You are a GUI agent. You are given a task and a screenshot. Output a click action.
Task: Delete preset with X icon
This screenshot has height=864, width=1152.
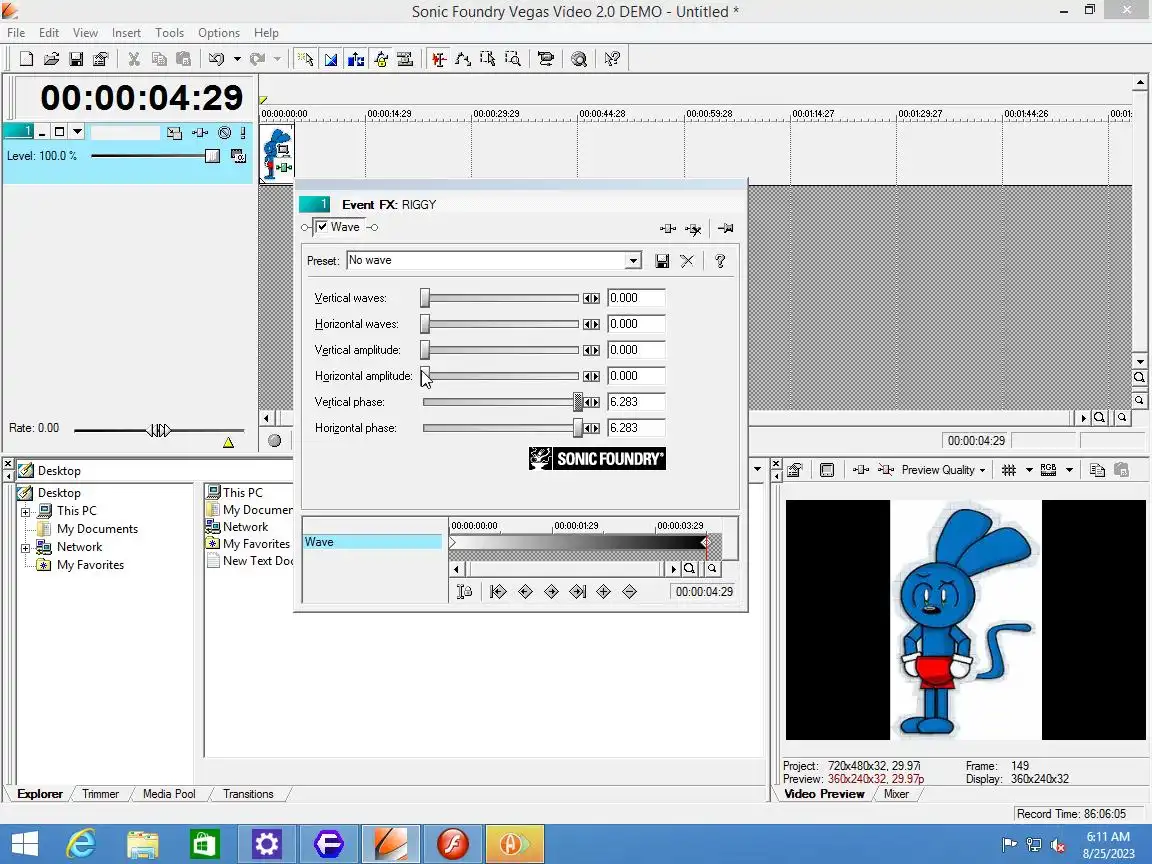687,261
